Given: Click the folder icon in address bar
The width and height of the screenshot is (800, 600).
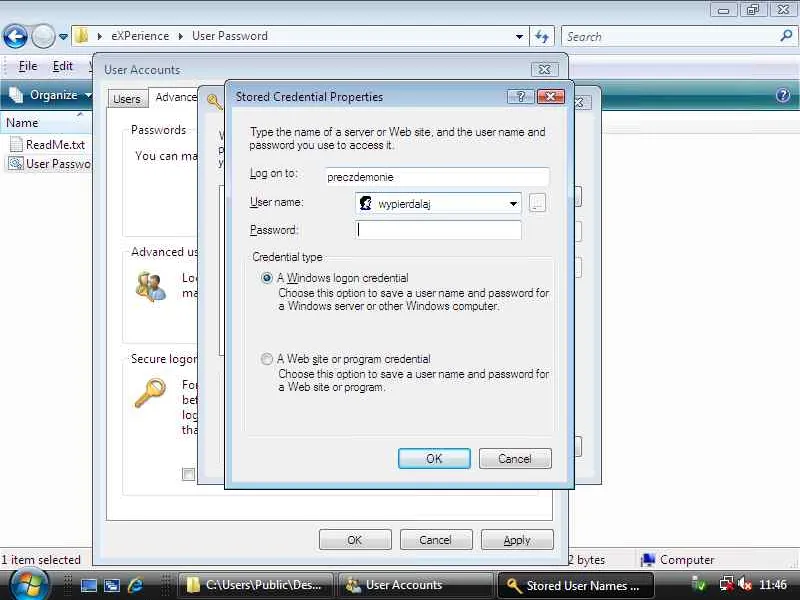Looking at the screenshot, I should tap(82, 36).
